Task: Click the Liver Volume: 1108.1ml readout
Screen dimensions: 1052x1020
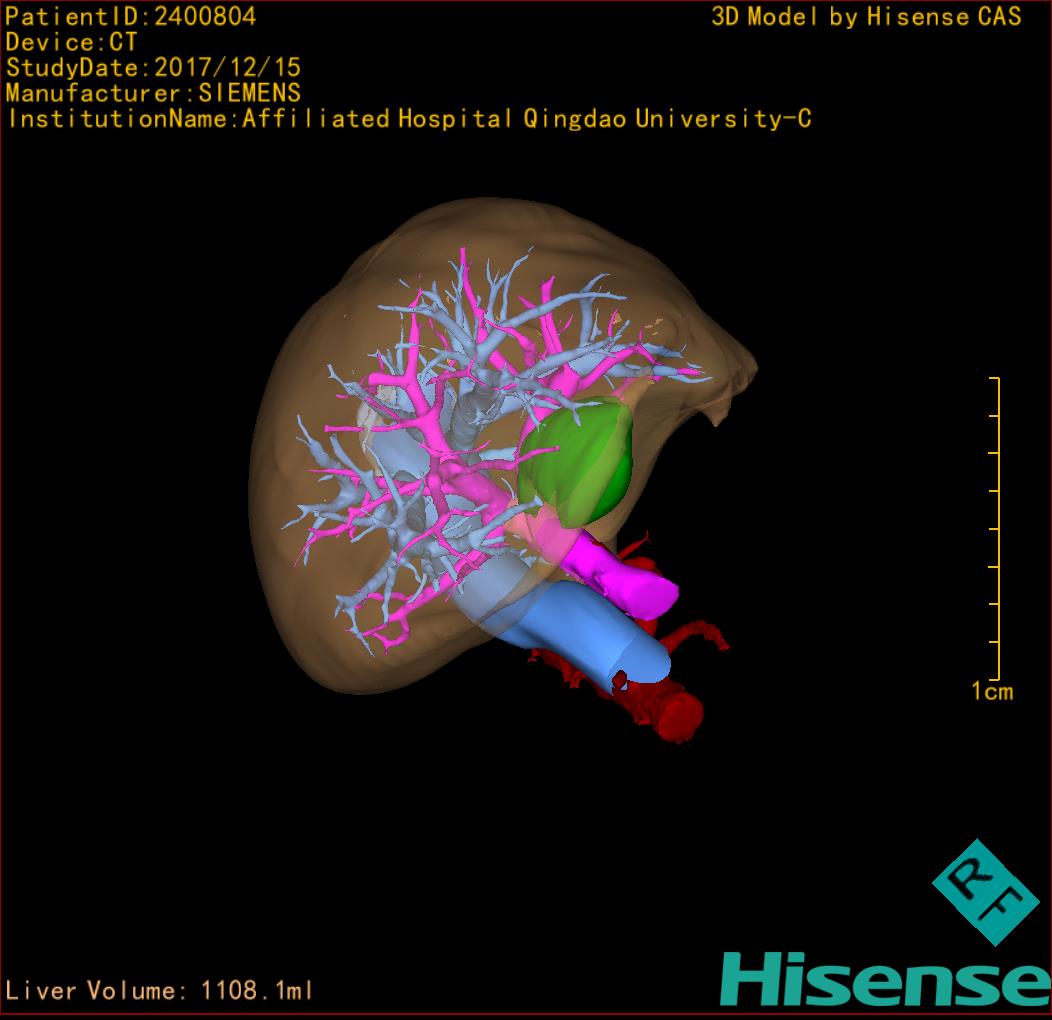Action: tap(160, 991)
